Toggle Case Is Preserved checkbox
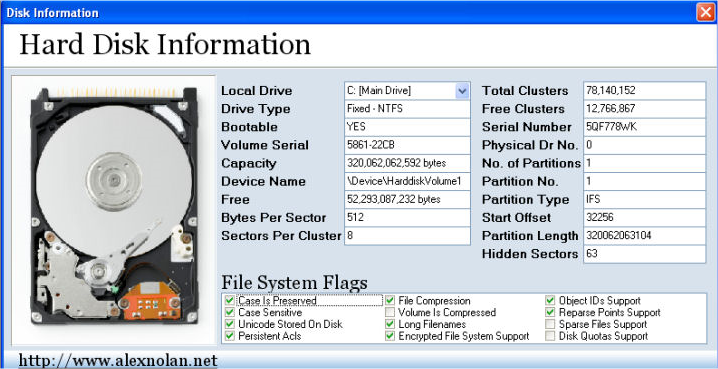The width and height of the screenshot is (718, 369). 229,301
